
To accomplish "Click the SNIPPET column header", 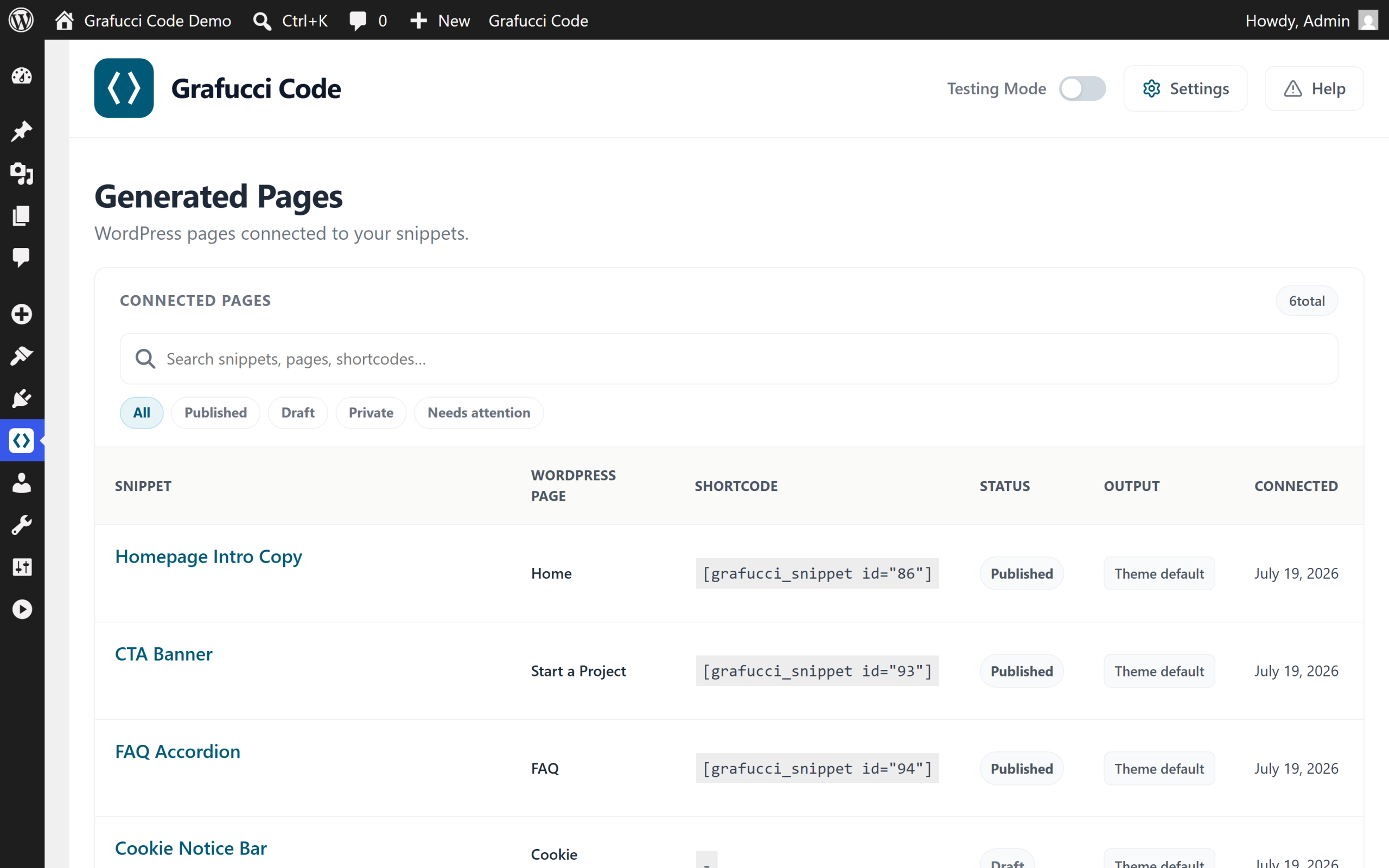I will coord(143,486).
